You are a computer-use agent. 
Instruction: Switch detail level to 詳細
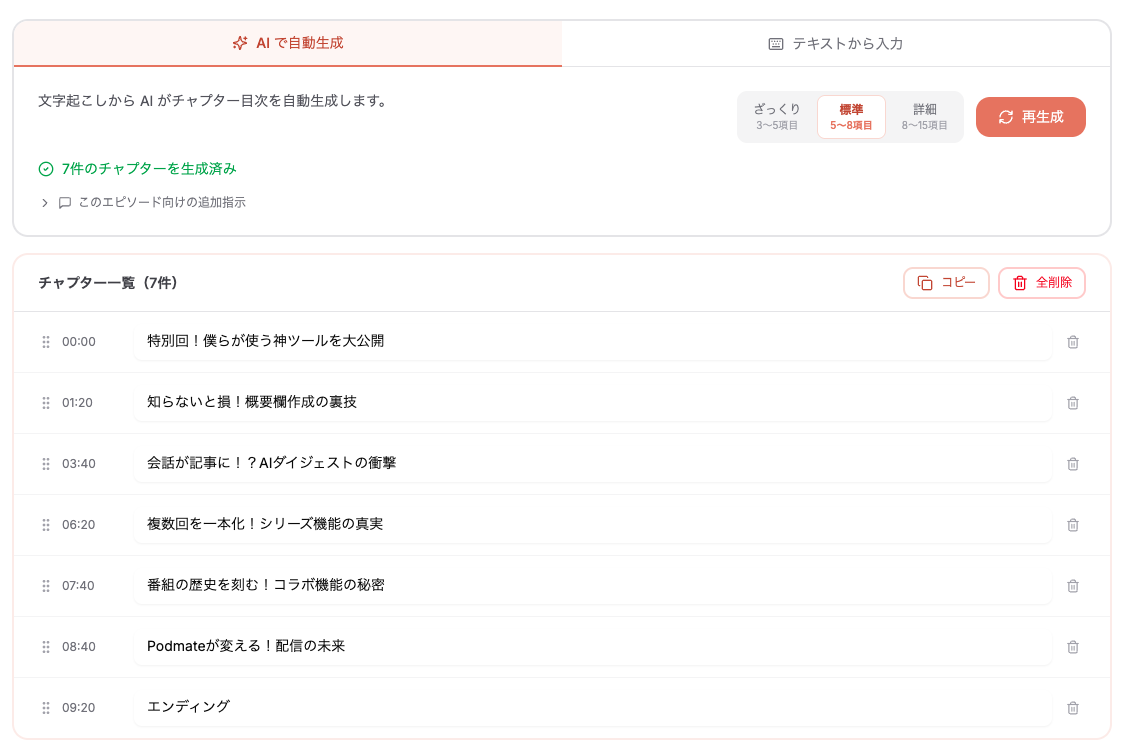(x=925, y=117)
